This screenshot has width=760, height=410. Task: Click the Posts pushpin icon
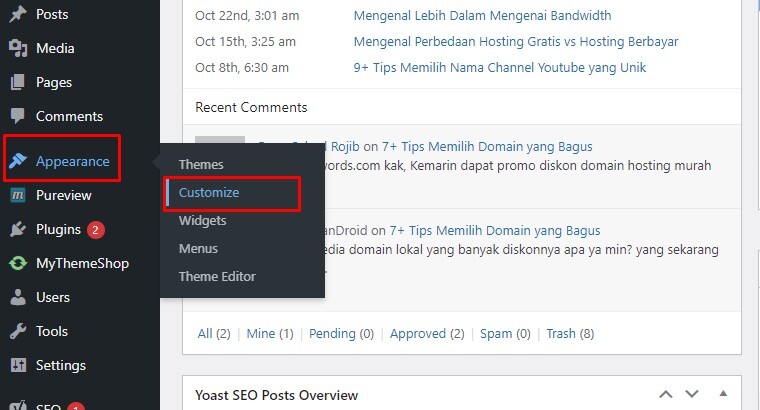(x=18, y=14)
